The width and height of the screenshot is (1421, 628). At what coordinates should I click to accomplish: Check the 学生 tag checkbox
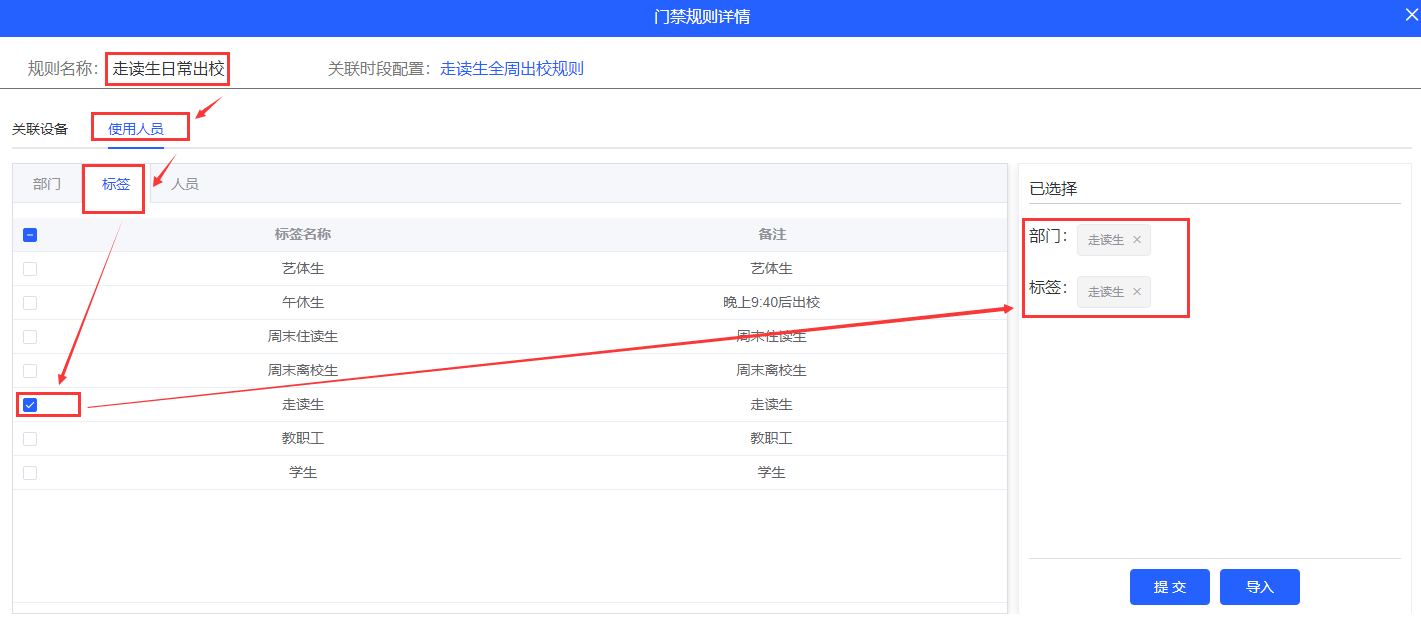click(30, 473)
